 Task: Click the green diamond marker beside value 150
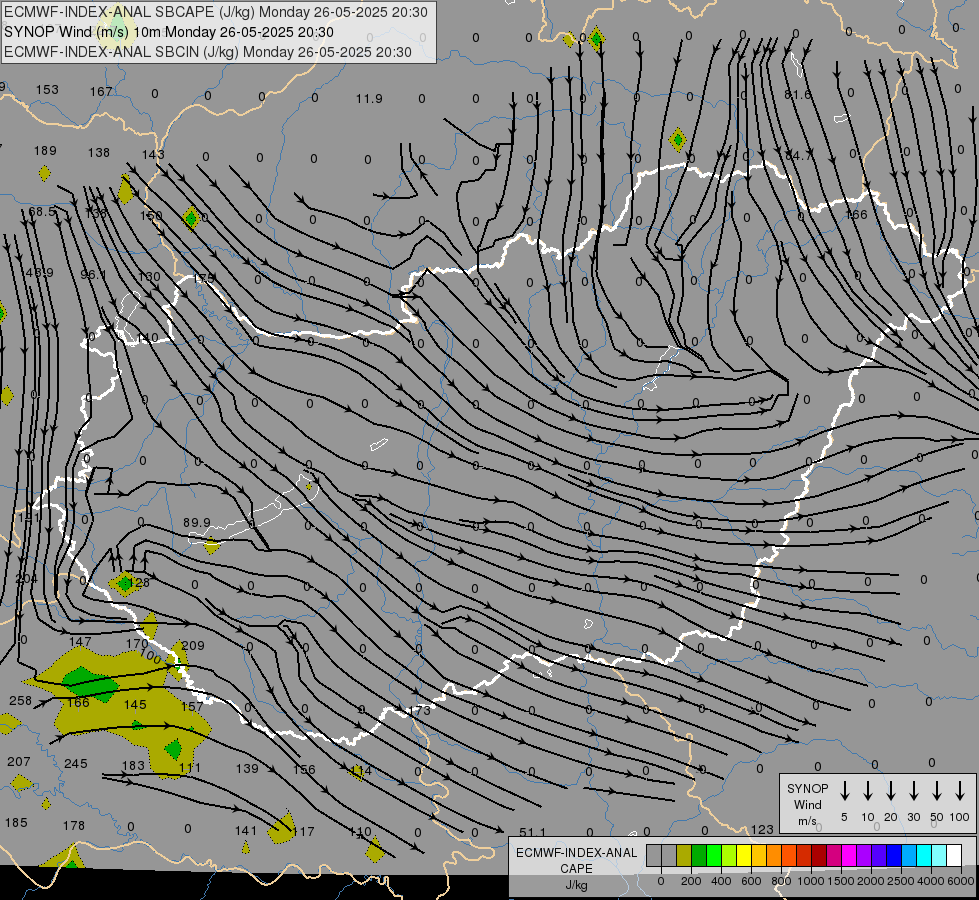[191, 219]
